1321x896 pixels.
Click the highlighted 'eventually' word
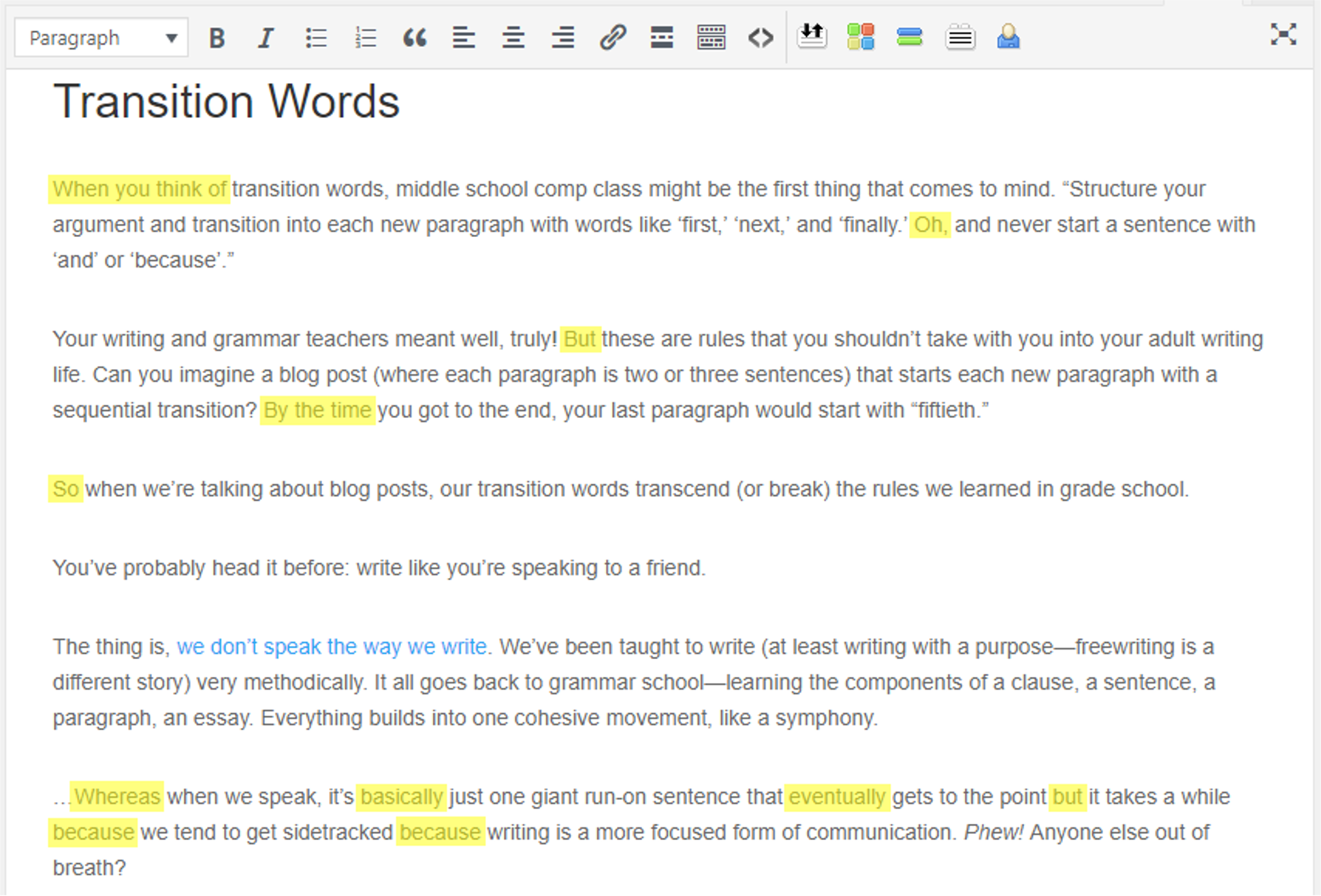(x=837, y=797)
